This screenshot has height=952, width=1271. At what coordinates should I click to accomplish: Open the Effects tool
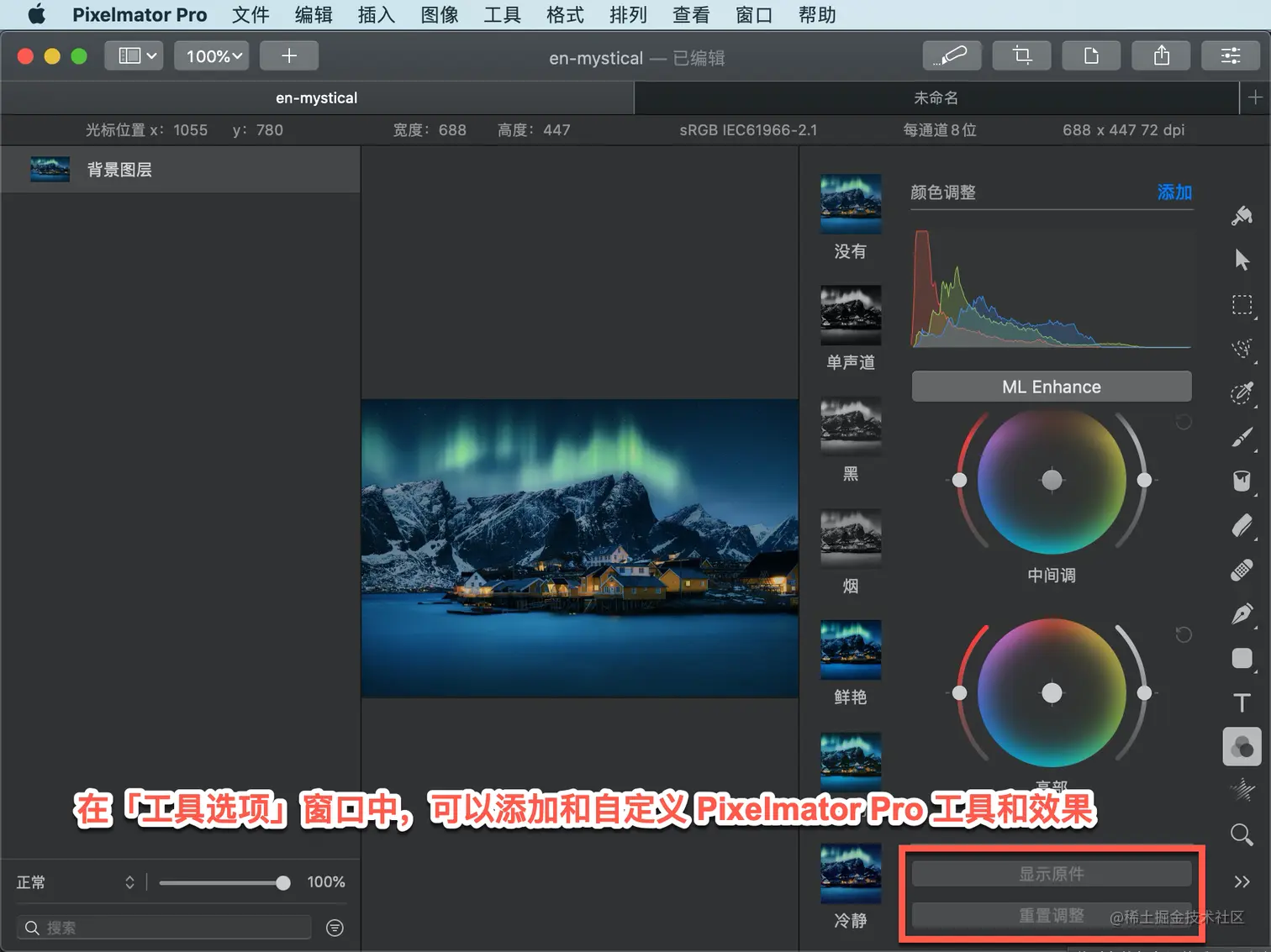[1242, 790]
